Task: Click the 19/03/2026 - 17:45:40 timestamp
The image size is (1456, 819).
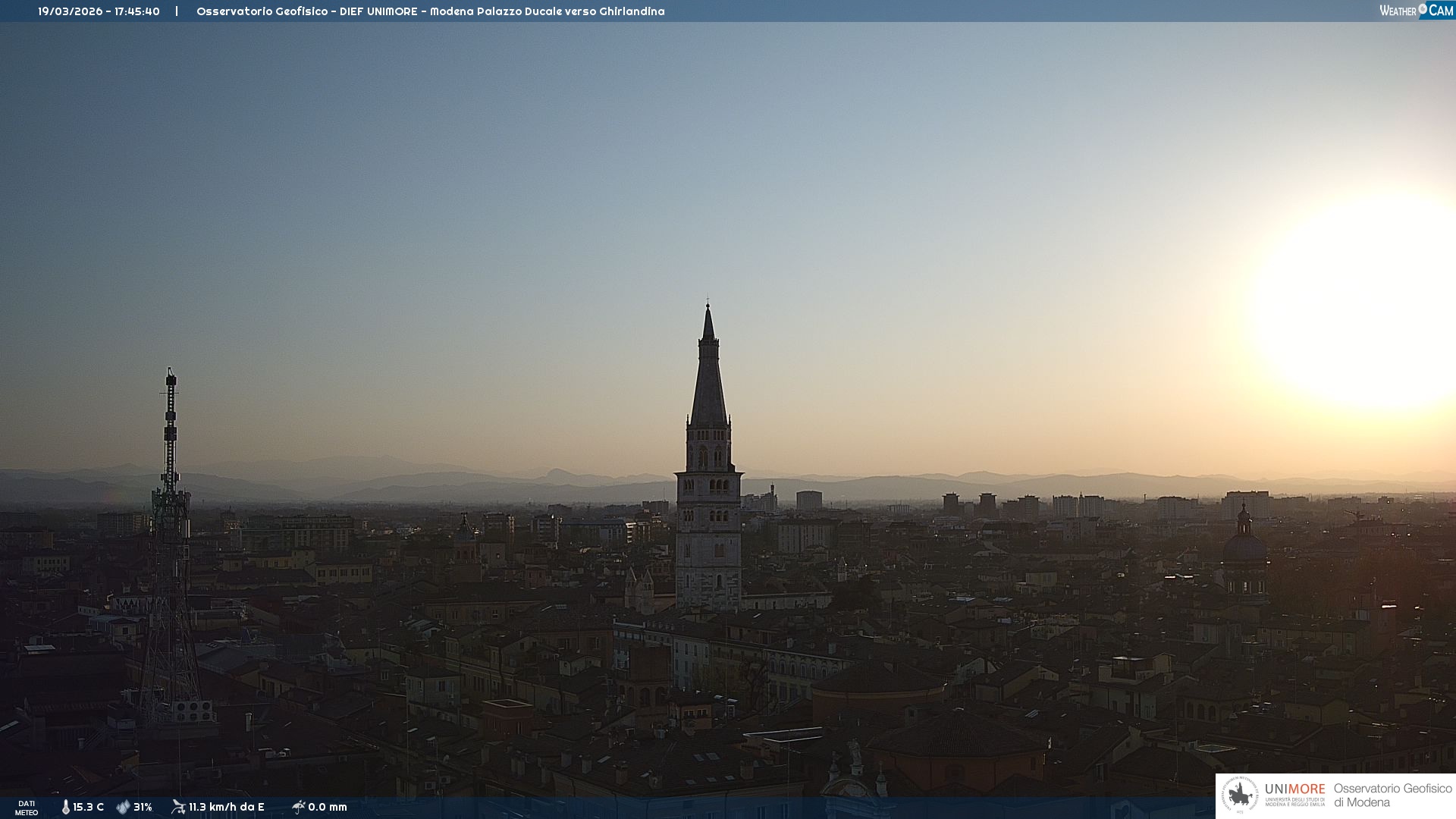Action: pos(99,11)
